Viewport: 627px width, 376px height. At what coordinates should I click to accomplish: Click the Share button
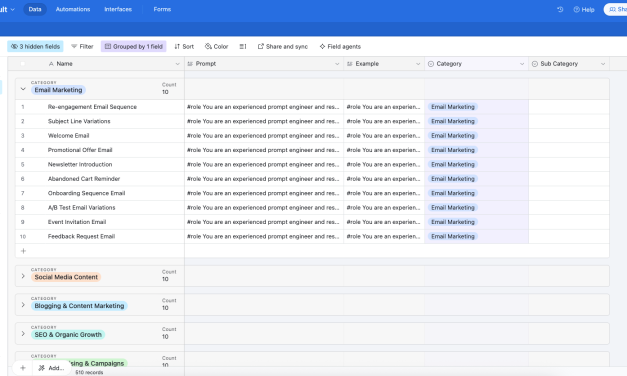tap(616, 9)
